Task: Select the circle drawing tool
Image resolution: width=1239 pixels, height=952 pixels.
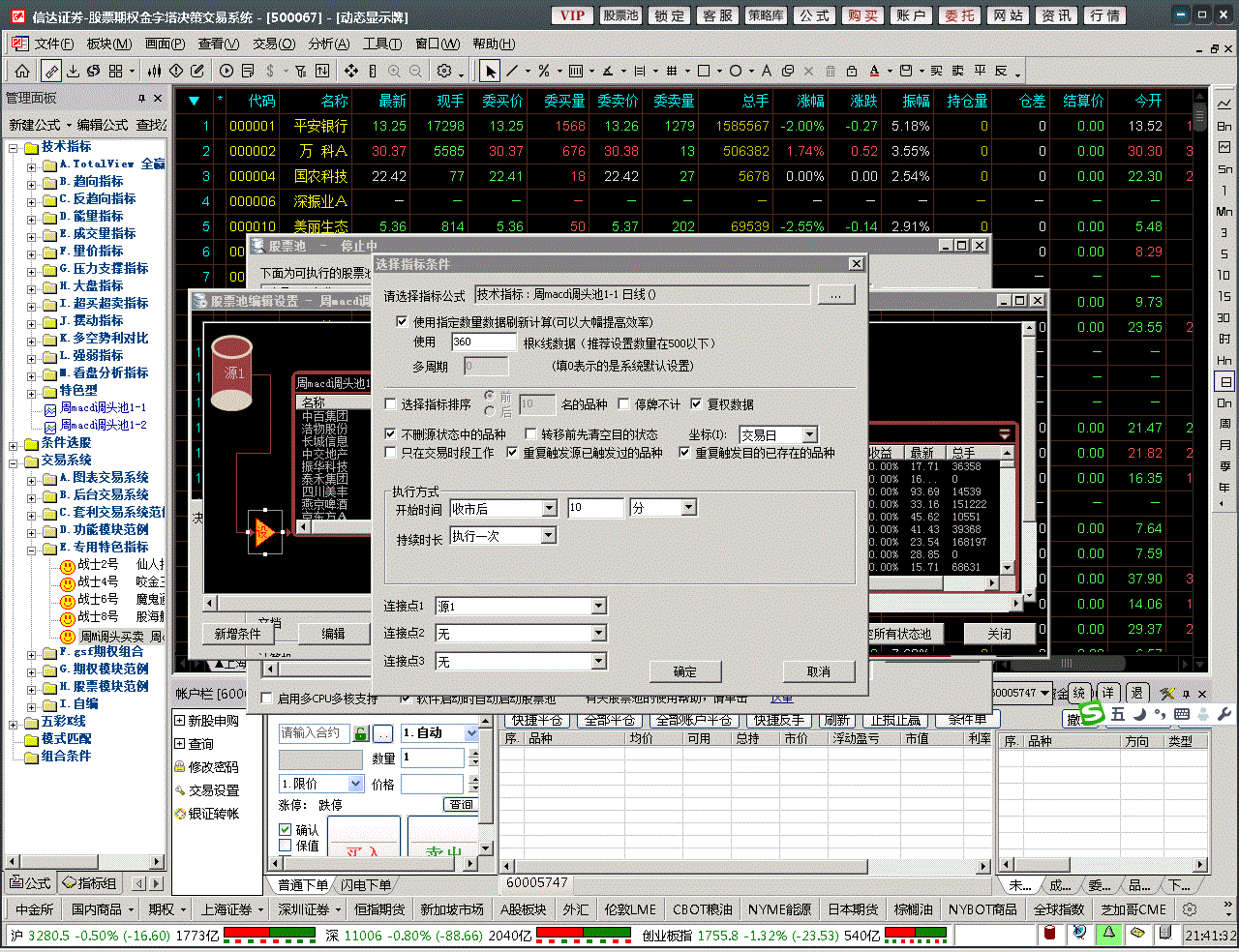Action: pyautogui.click(x=736, y=71)
